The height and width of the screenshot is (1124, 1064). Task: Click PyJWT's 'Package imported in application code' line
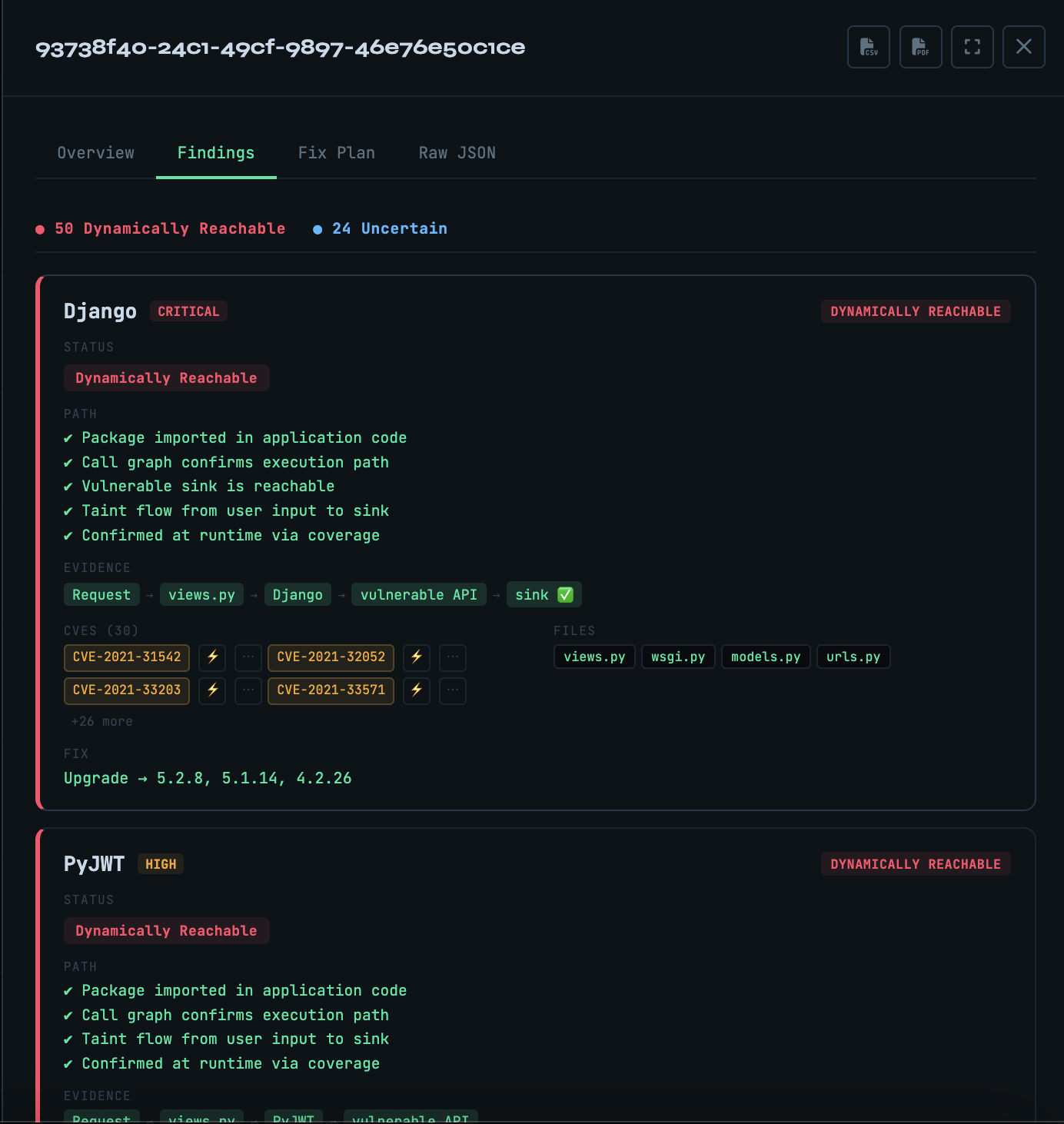235,991
